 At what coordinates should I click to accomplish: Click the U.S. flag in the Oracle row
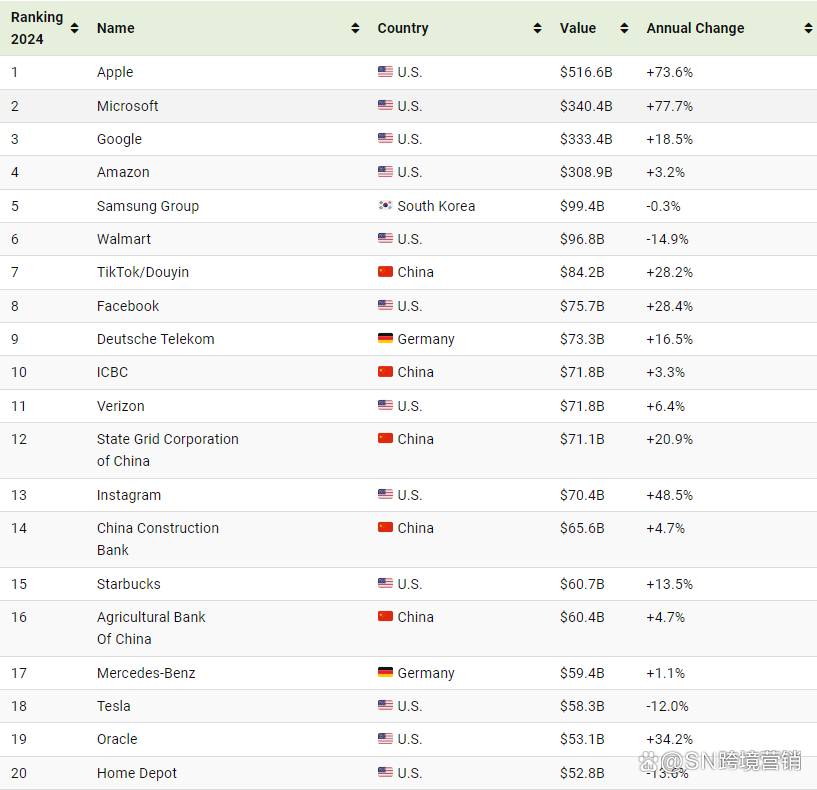(386, 738)
